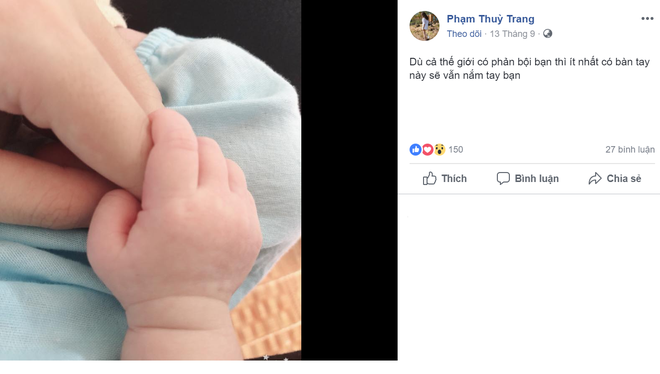View the 150 reactions count list
Screen dimensions: 660x374
(x=455, y=149)
